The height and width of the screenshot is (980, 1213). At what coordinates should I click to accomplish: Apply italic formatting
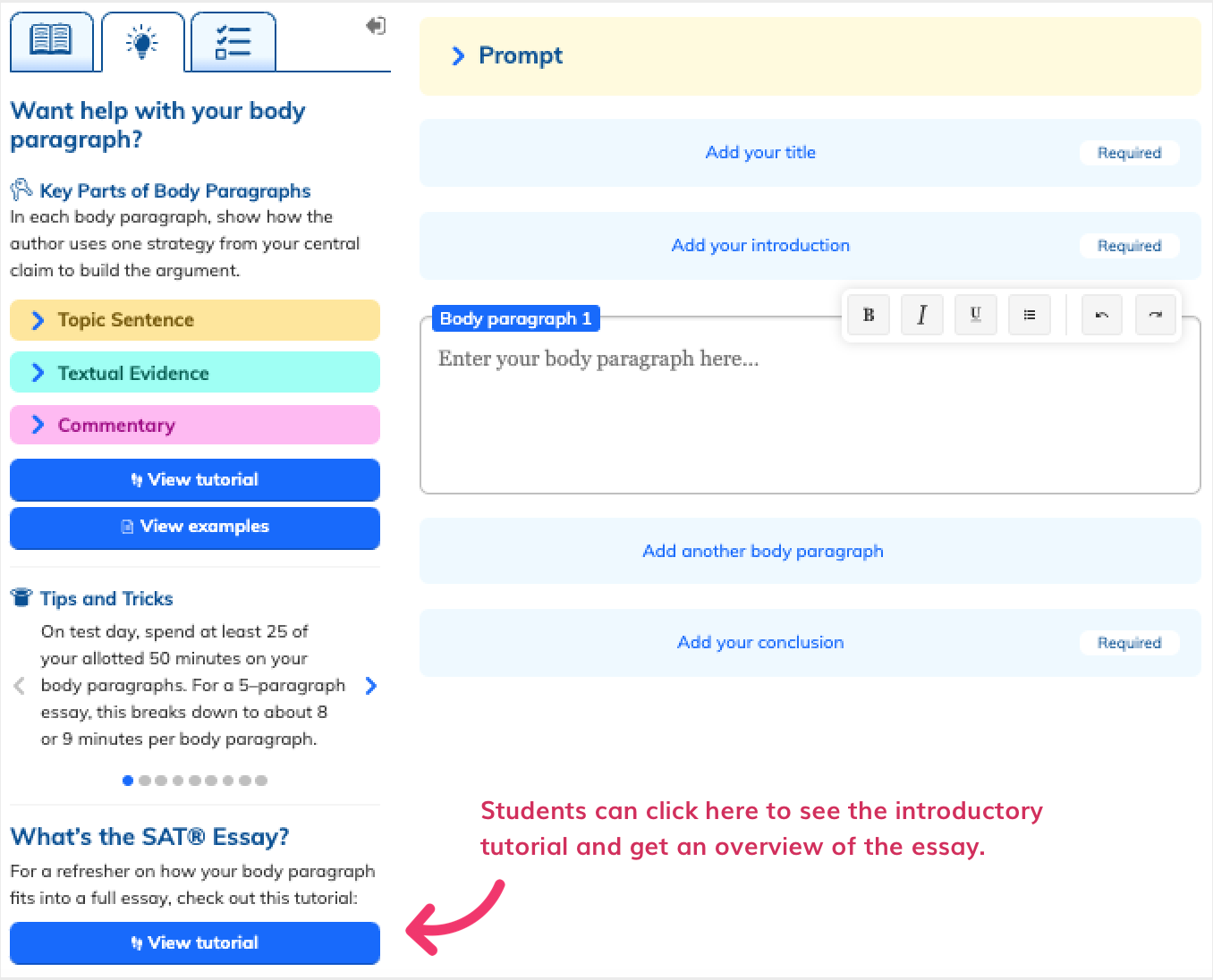921,315
